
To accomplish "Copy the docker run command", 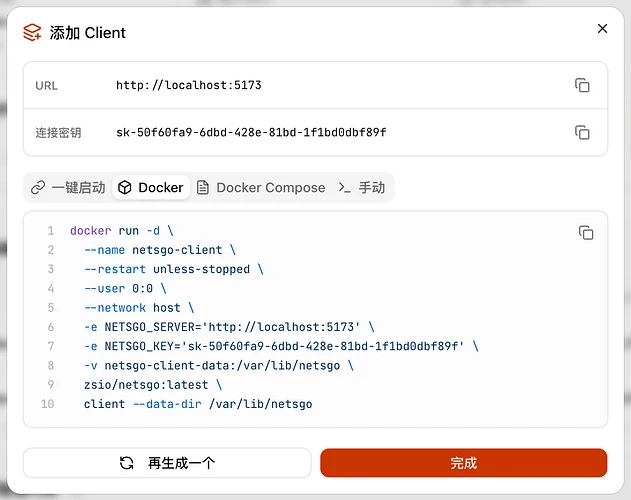I will [586, 233].
